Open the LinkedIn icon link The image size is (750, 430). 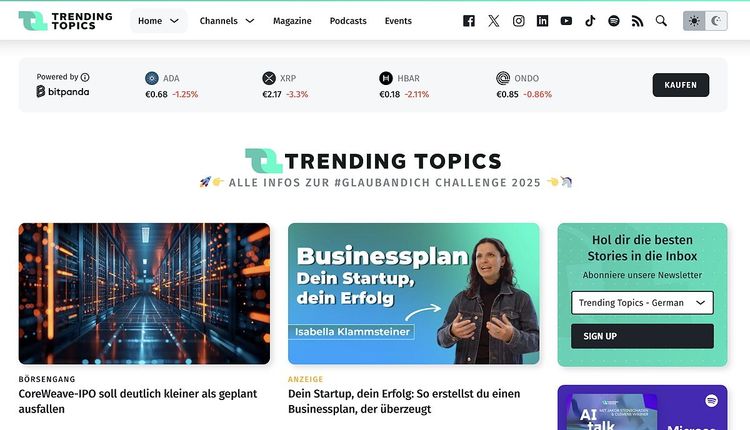542,21
